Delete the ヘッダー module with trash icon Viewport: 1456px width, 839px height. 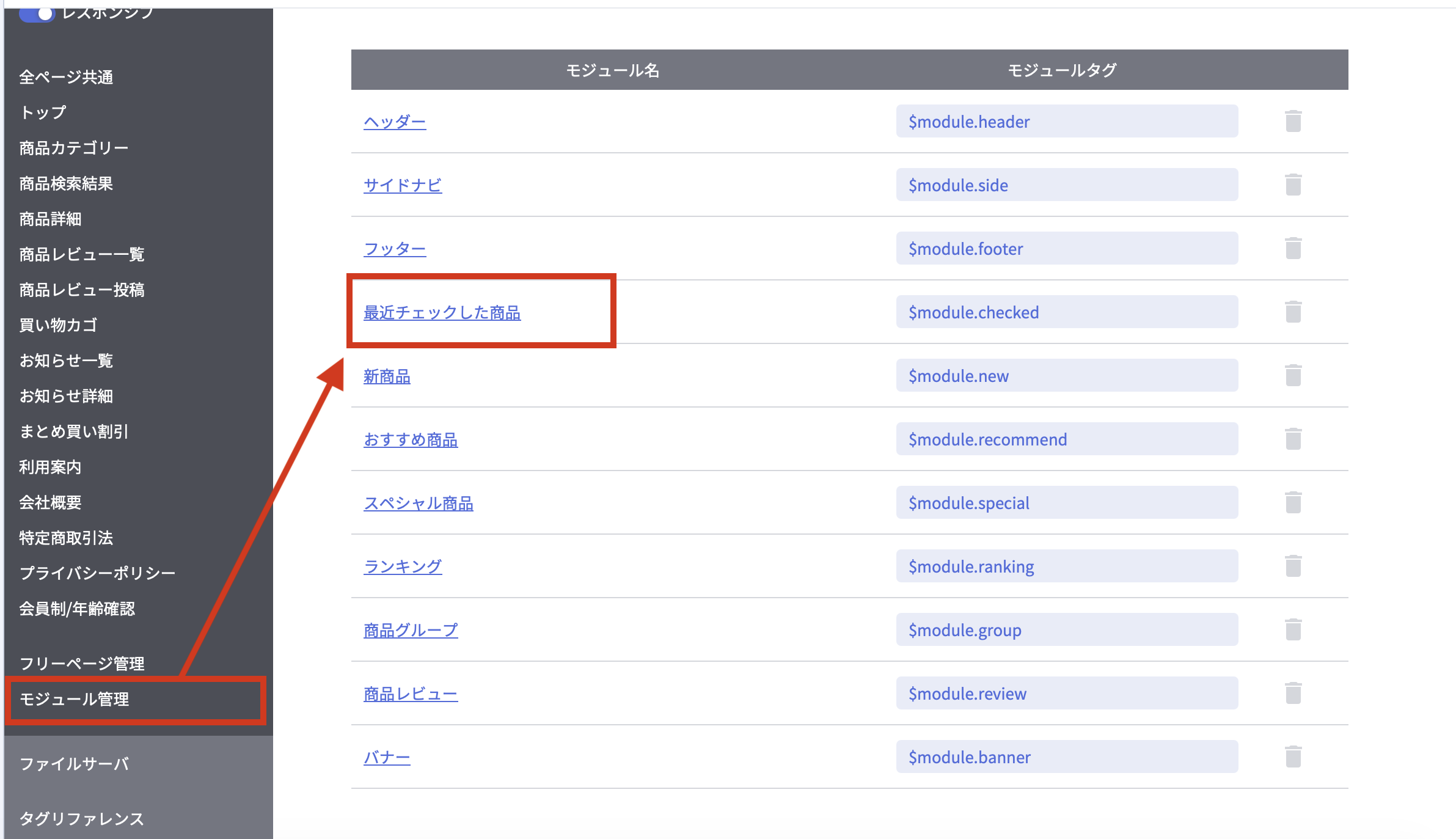[x=1293, y=122]
